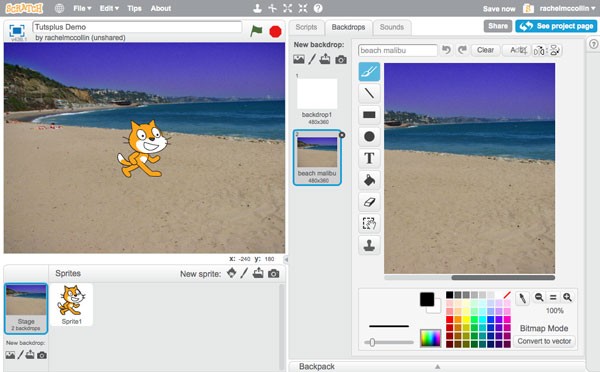600x372 pixels.
Task: Choose the Ellipse drawing tool
Action: pyautogui.click(x=369, y=137)
